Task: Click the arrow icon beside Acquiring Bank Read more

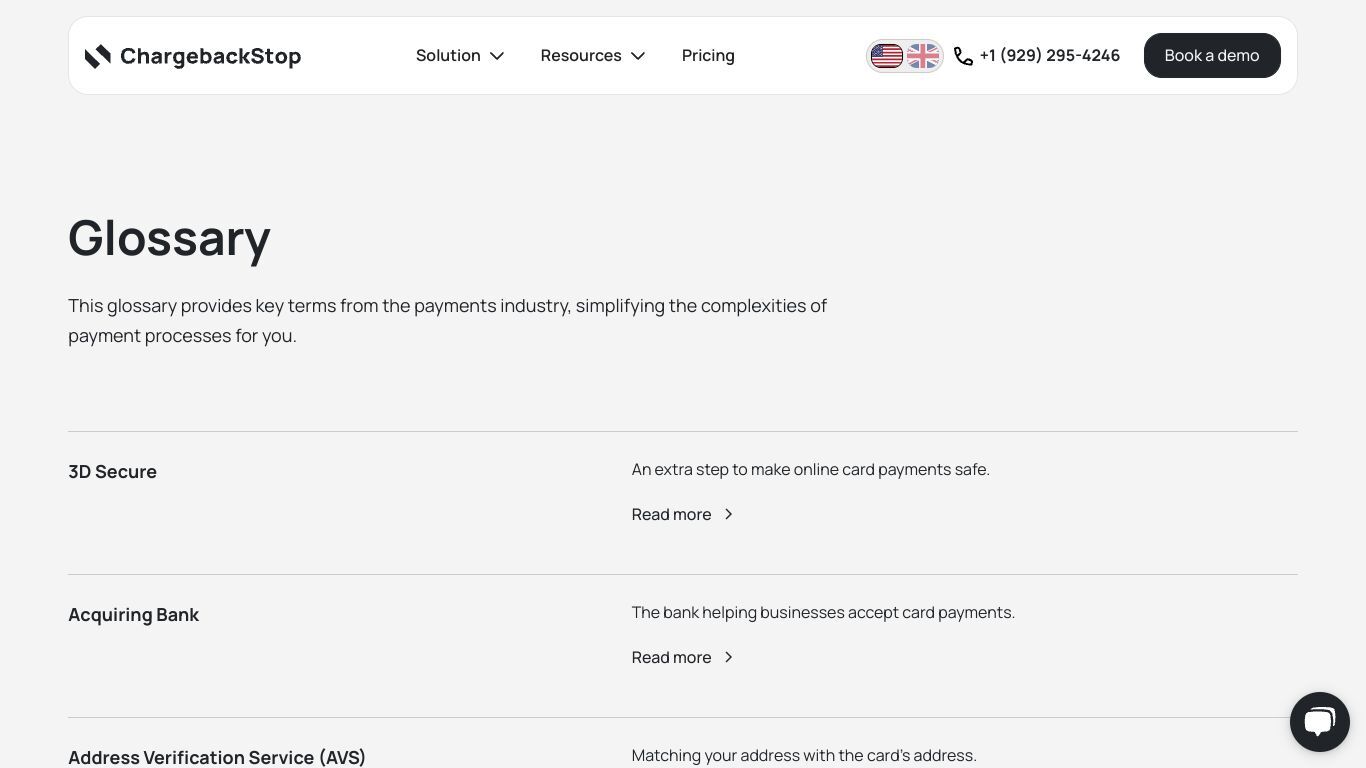Action: coord(728,657)
